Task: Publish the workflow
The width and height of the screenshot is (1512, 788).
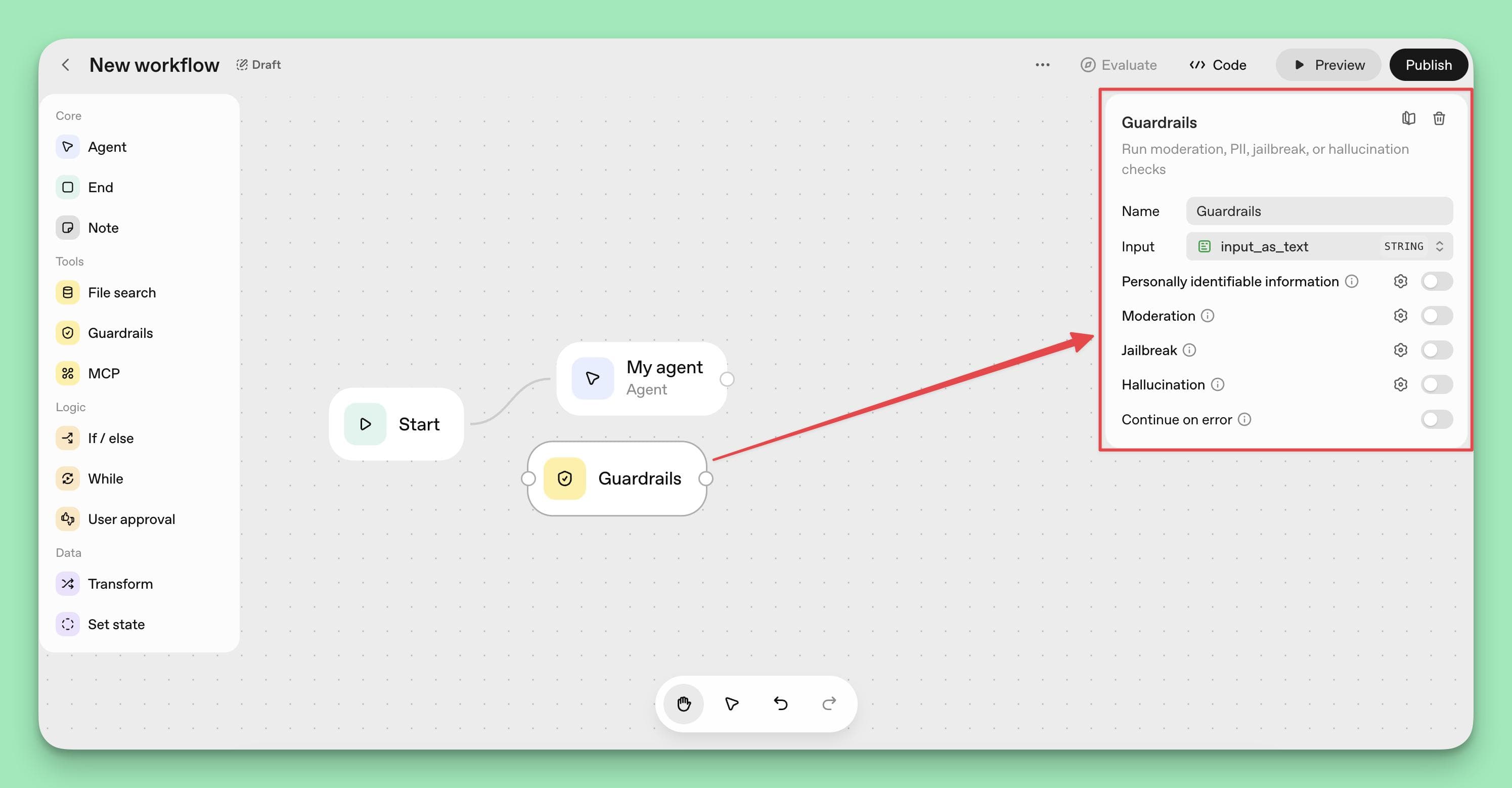Action: point(1429,65)
